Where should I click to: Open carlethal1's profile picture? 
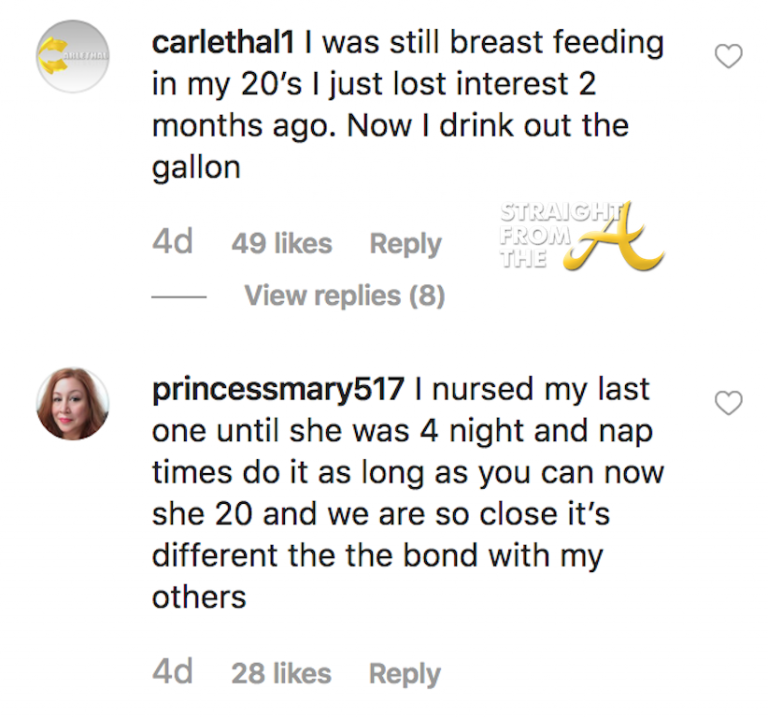[72, 56]
